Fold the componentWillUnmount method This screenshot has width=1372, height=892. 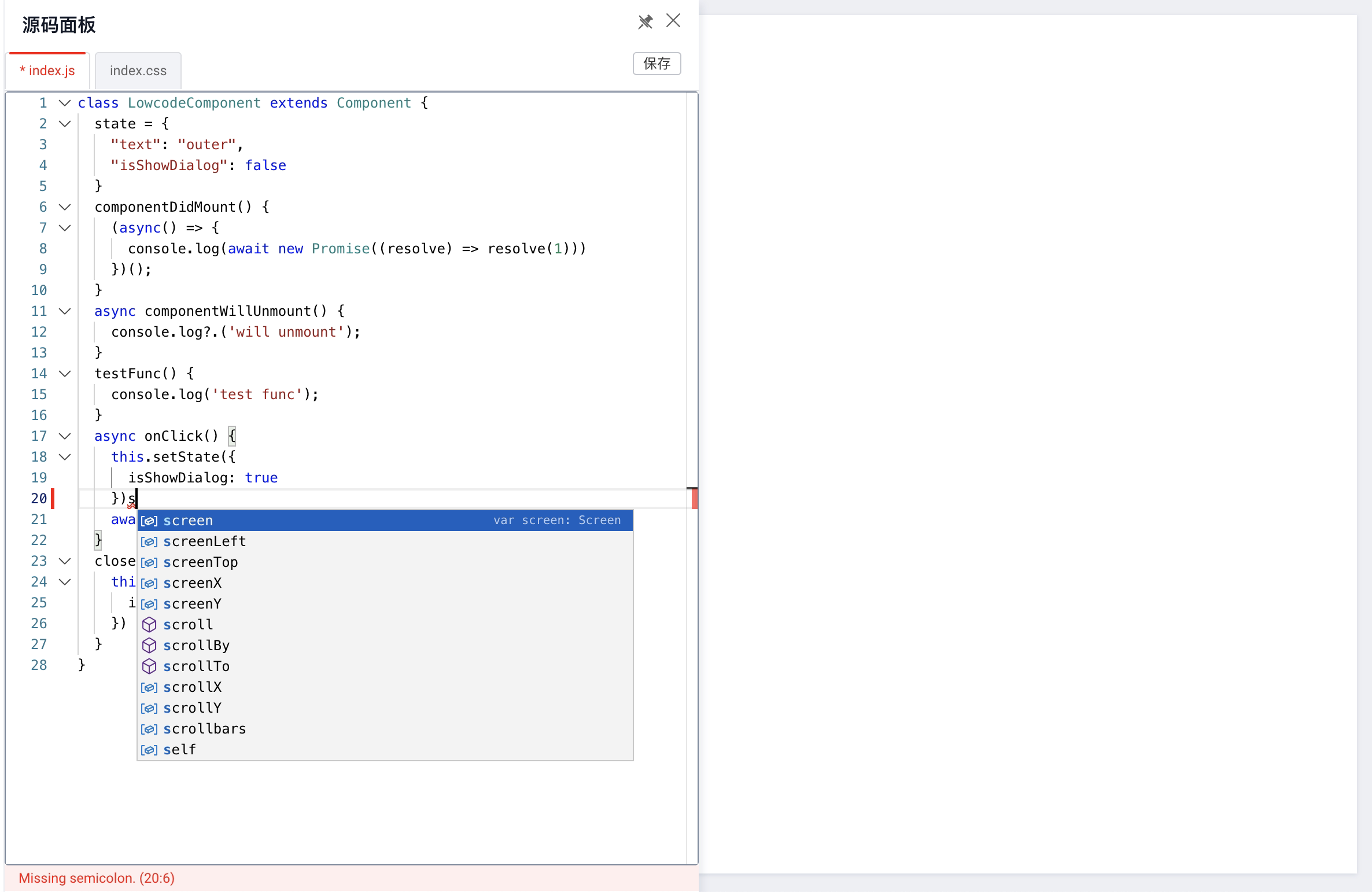pyautogui.click(x=65, y=311)
